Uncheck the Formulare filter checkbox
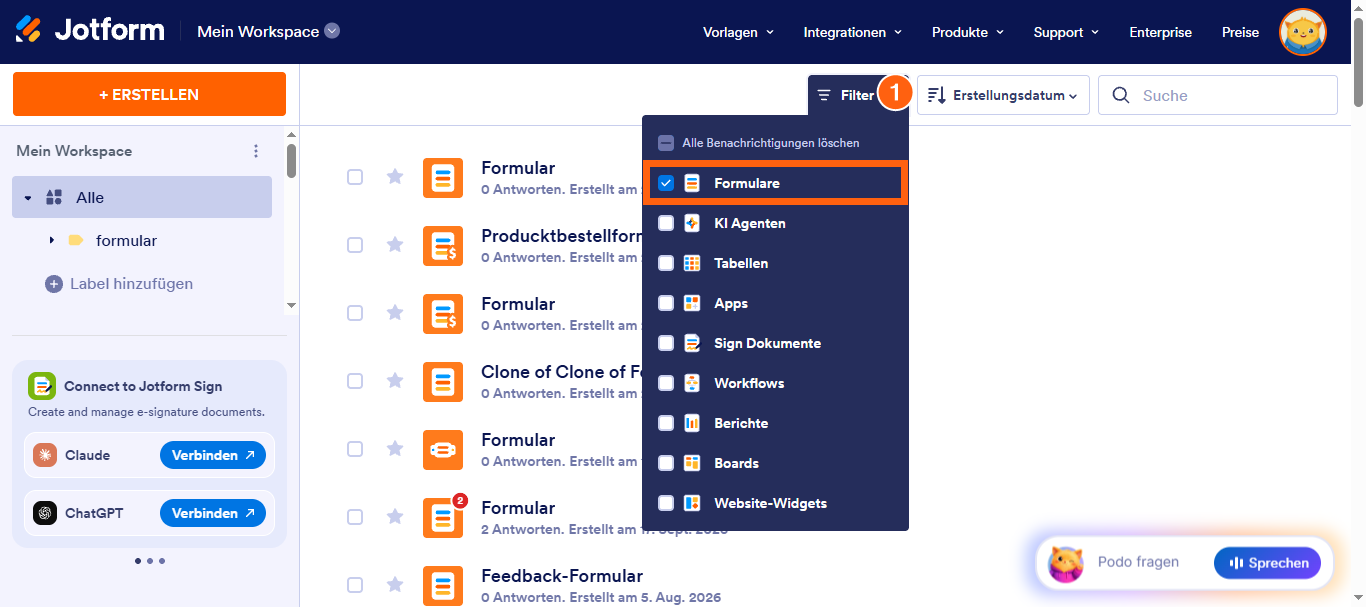This screenshot has width=1366, height=607. (x=666, y=183)
